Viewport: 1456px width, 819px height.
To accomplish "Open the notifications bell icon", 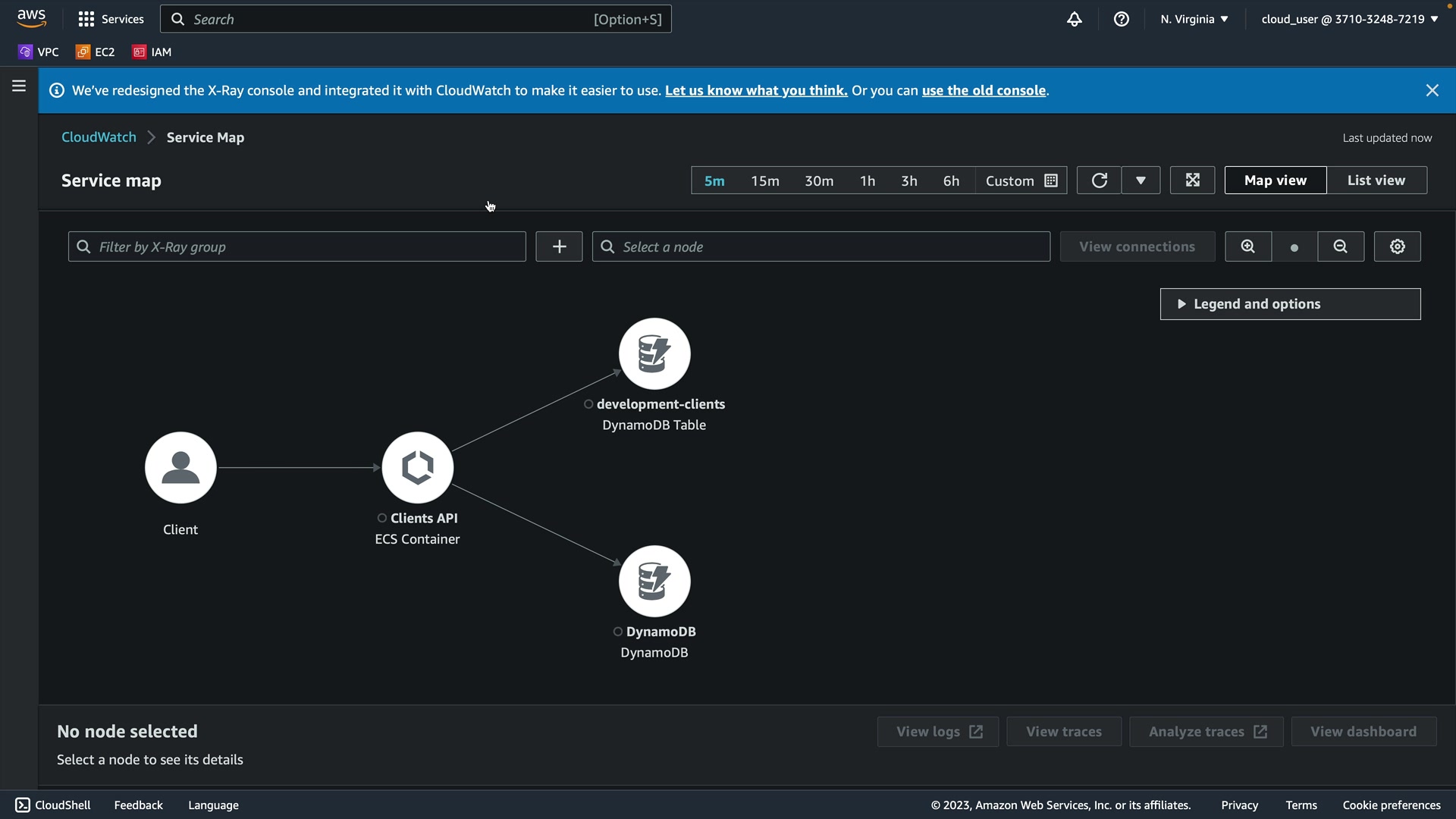I will pos(1074,19).
